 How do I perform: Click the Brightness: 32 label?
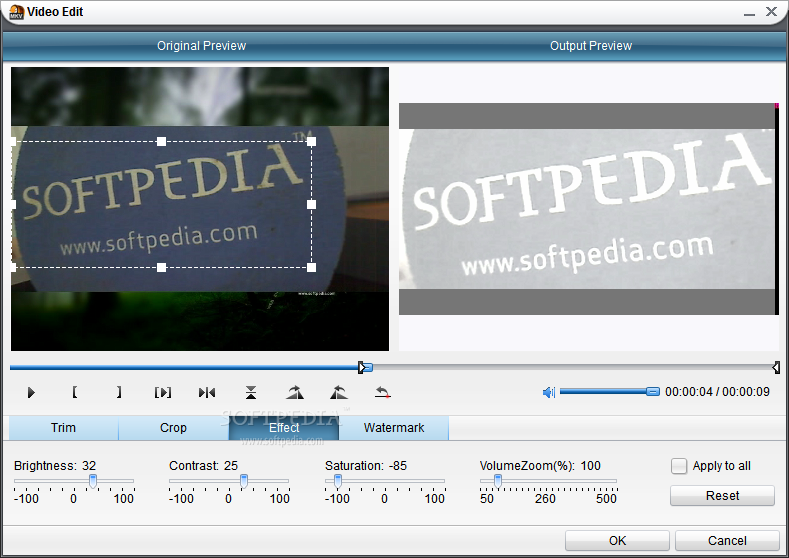55,466
